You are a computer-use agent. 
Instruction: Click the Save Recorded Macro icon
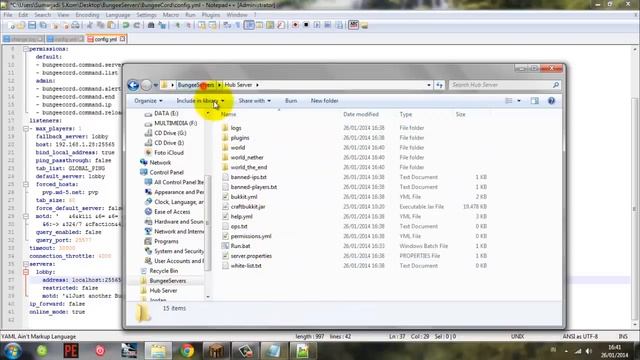click(x=339, y=25)
